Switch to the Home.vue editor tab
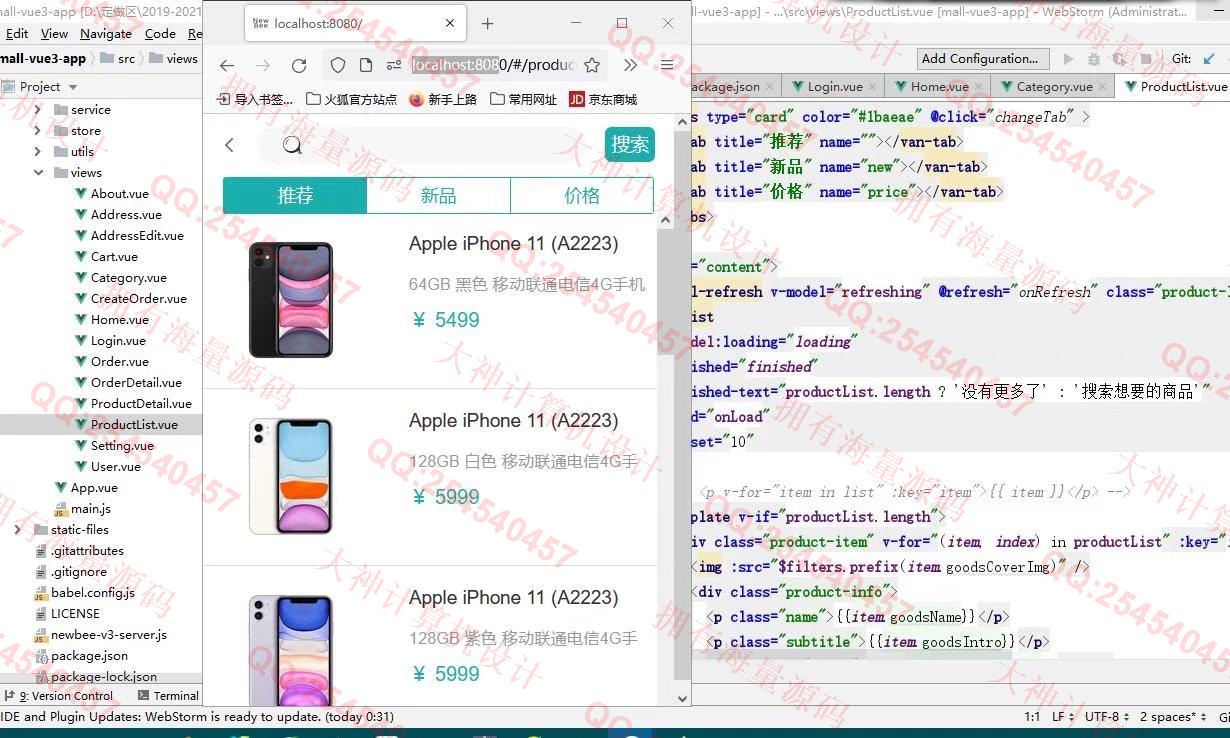Screen dimensions: 1230x738 939,87
